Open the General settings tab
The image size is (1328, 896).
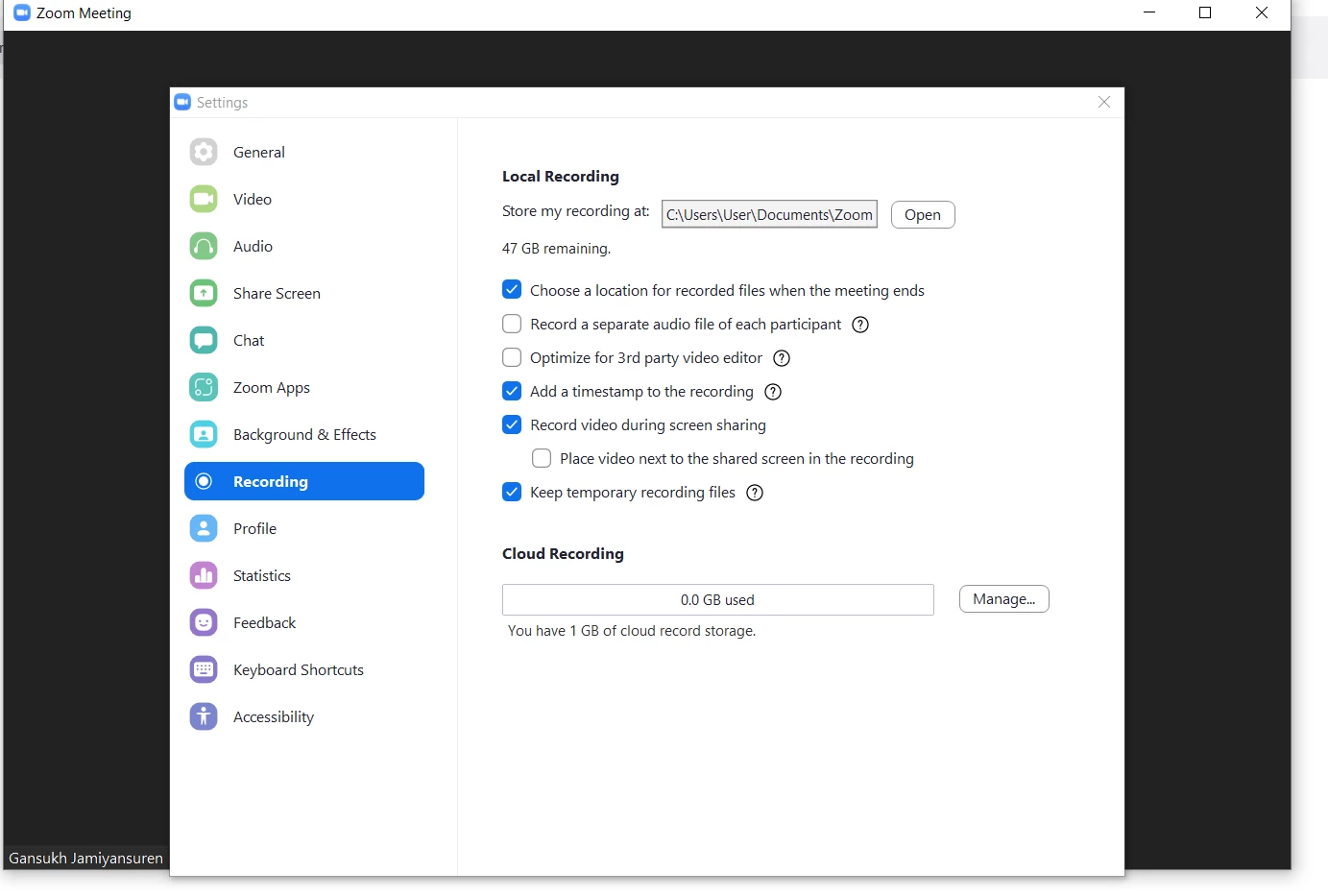(304, 152)
